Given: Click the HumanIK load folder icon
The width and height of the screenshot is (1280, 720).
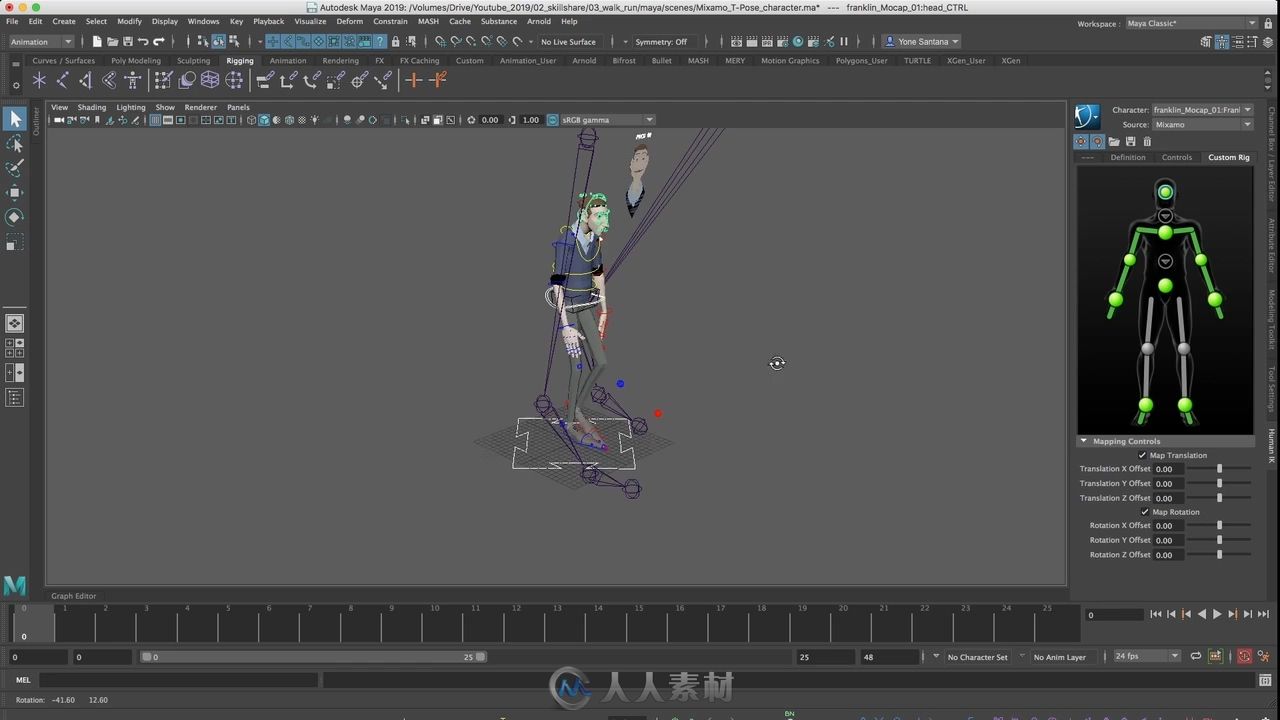Looking at the screenshot, I should [x=1114, y=142].
